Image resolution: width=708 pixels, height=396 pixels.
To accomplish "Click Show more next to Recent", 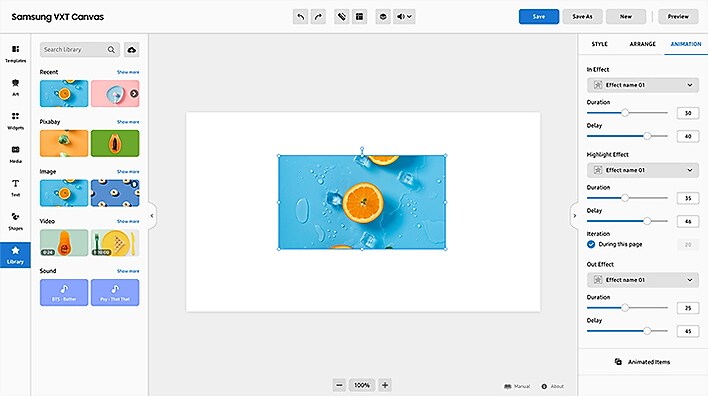I will [x=128, y=72].
